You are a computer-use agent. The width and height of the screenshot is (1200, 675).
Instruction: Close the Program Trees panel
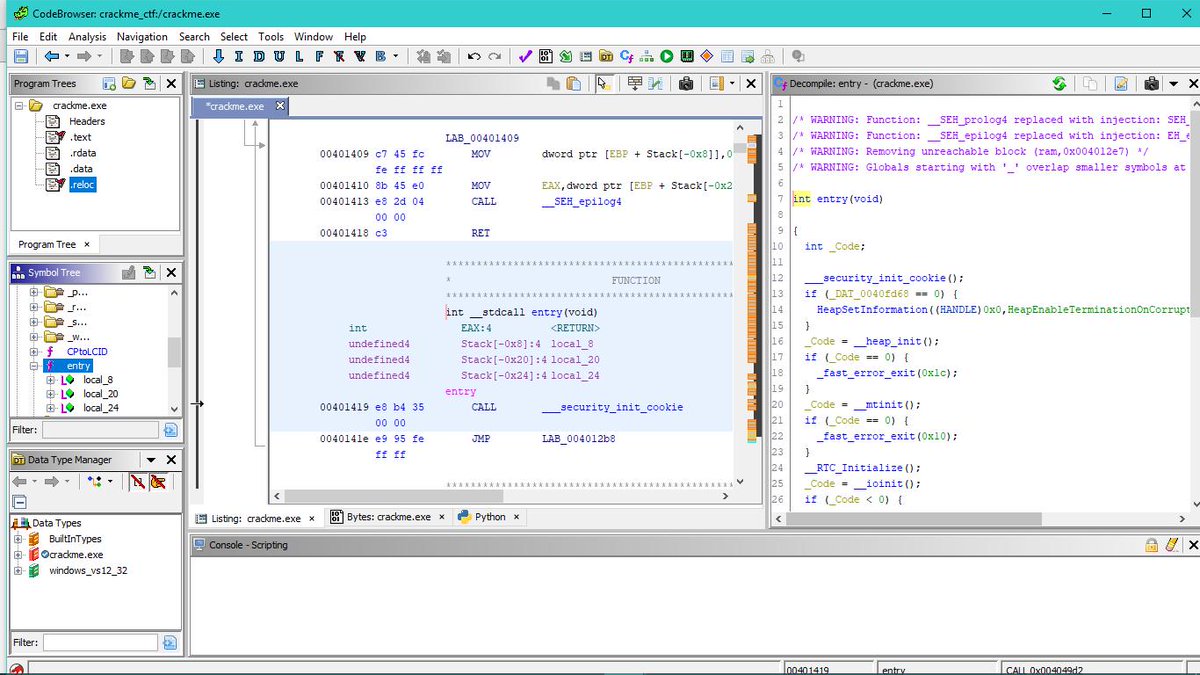point(171,84)
